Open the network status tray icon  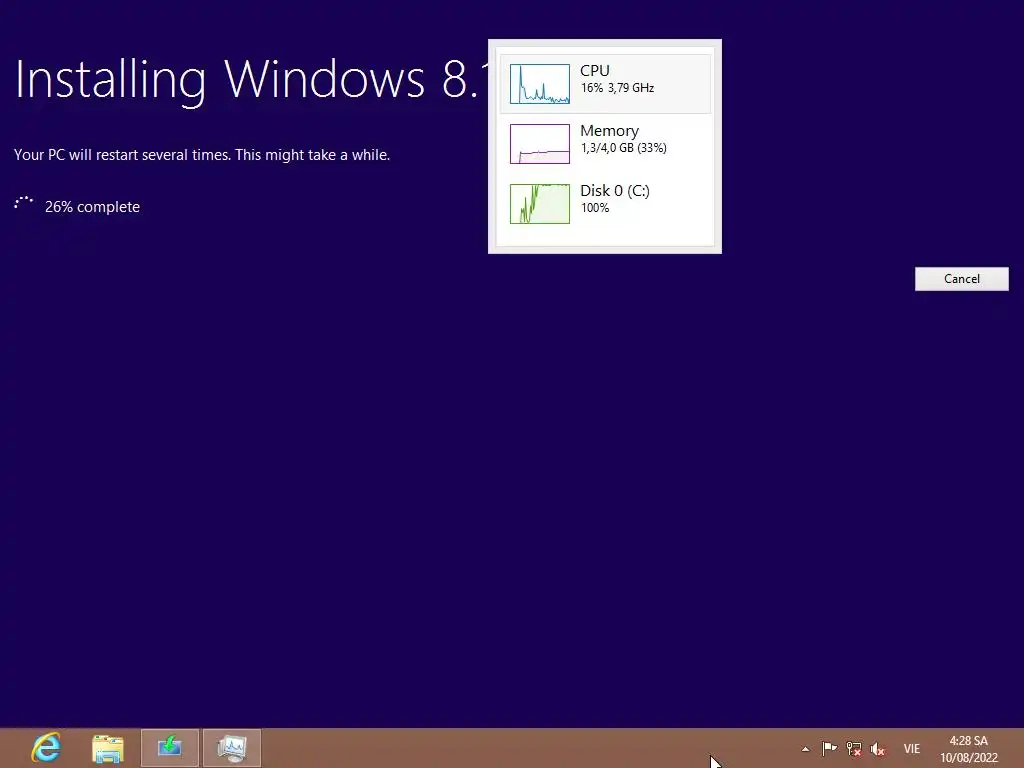pyautogui.click(x=854, y=748)
